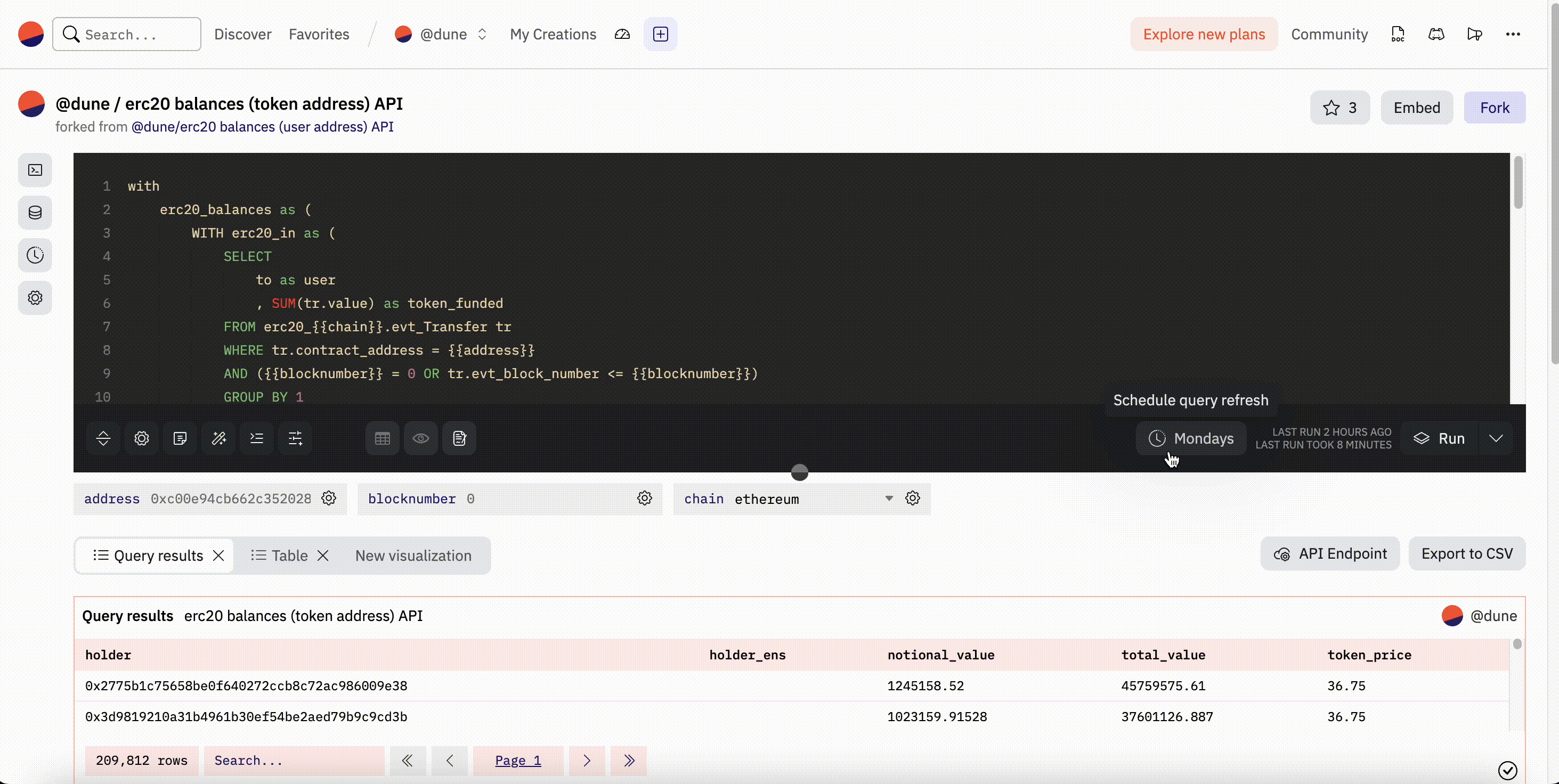
Task: Click the editor resize drag handle
Action: (x=799, y=472)
